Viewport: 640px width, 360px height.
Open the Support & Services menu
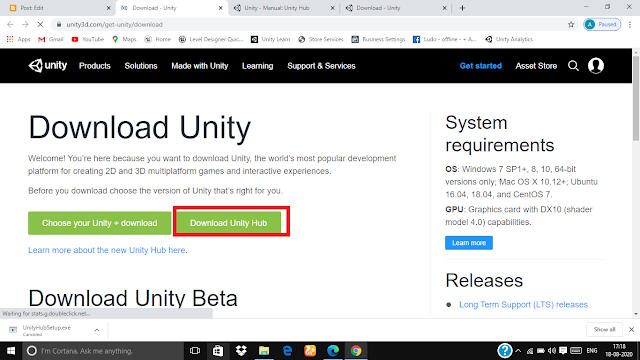point(321,66)
